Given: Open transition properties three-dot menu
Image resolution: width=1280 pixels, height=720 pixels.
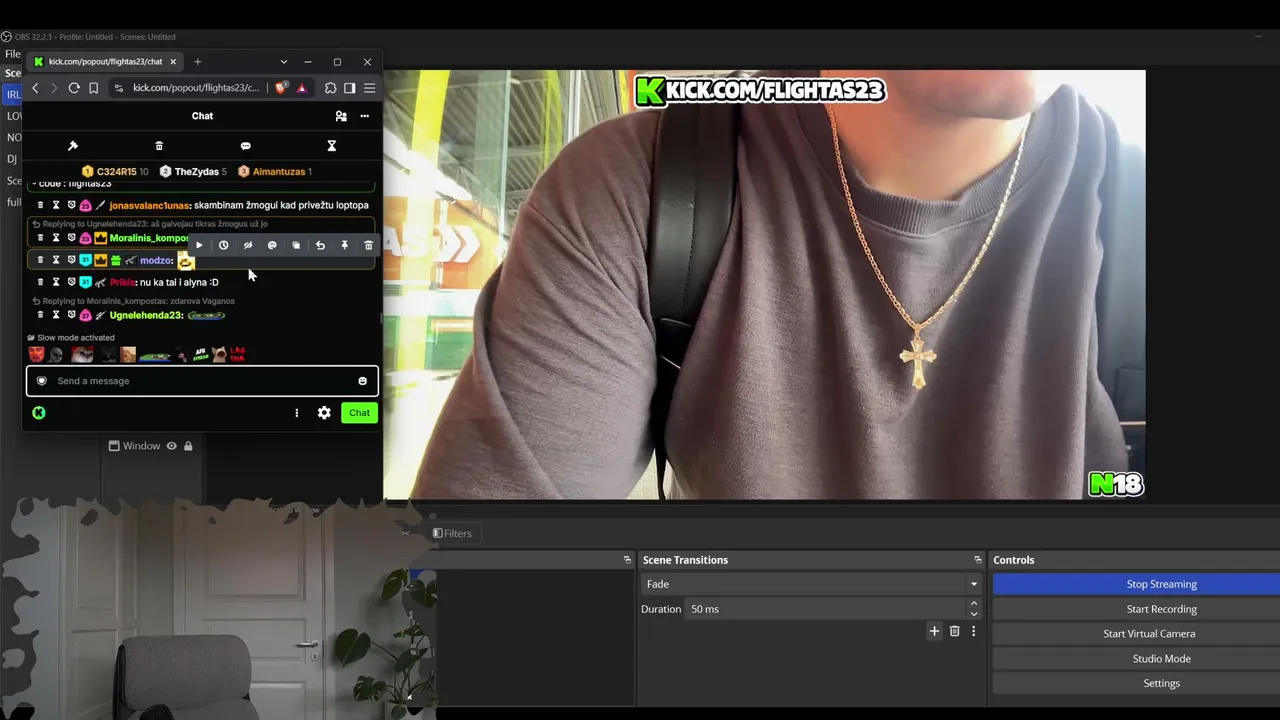Looking at the screenshot, I should [973, 631].
